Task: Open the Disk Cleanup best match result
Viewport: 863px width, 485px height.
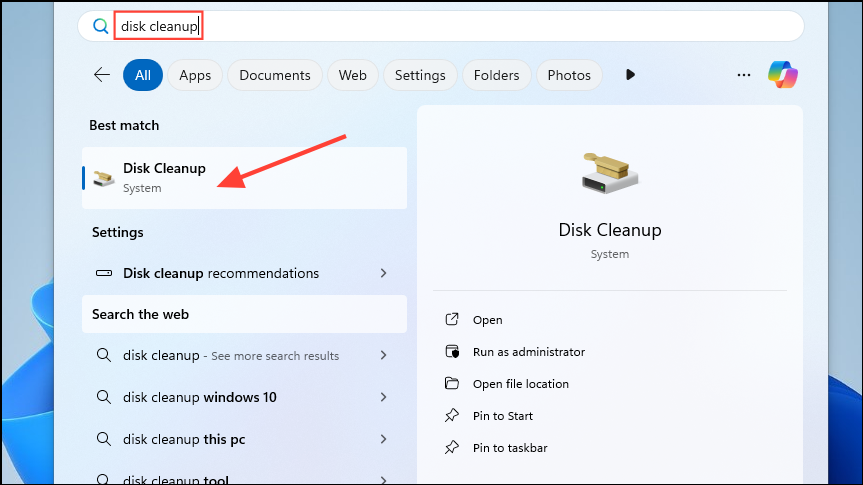Action: [x=244, y=178]
